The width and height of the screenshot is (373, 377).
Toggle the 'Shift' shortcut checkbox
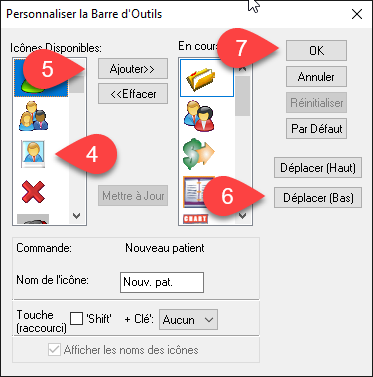tap(77, 319)
